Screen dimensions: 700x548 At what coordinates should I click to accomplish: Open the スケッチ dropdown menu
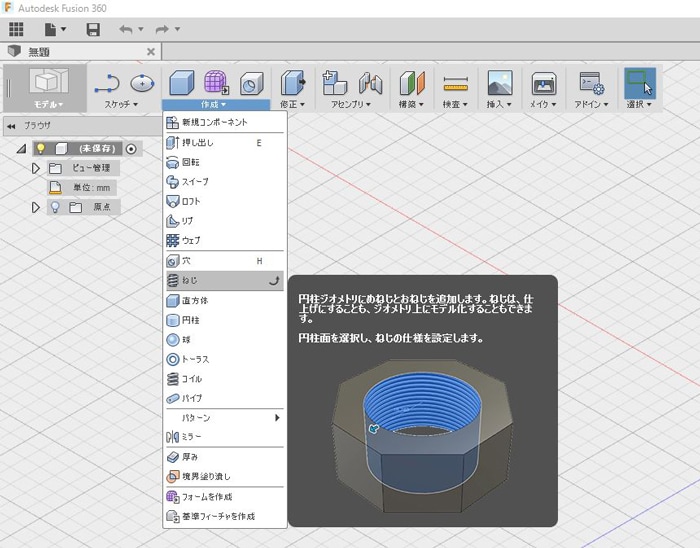coord(121,104)
